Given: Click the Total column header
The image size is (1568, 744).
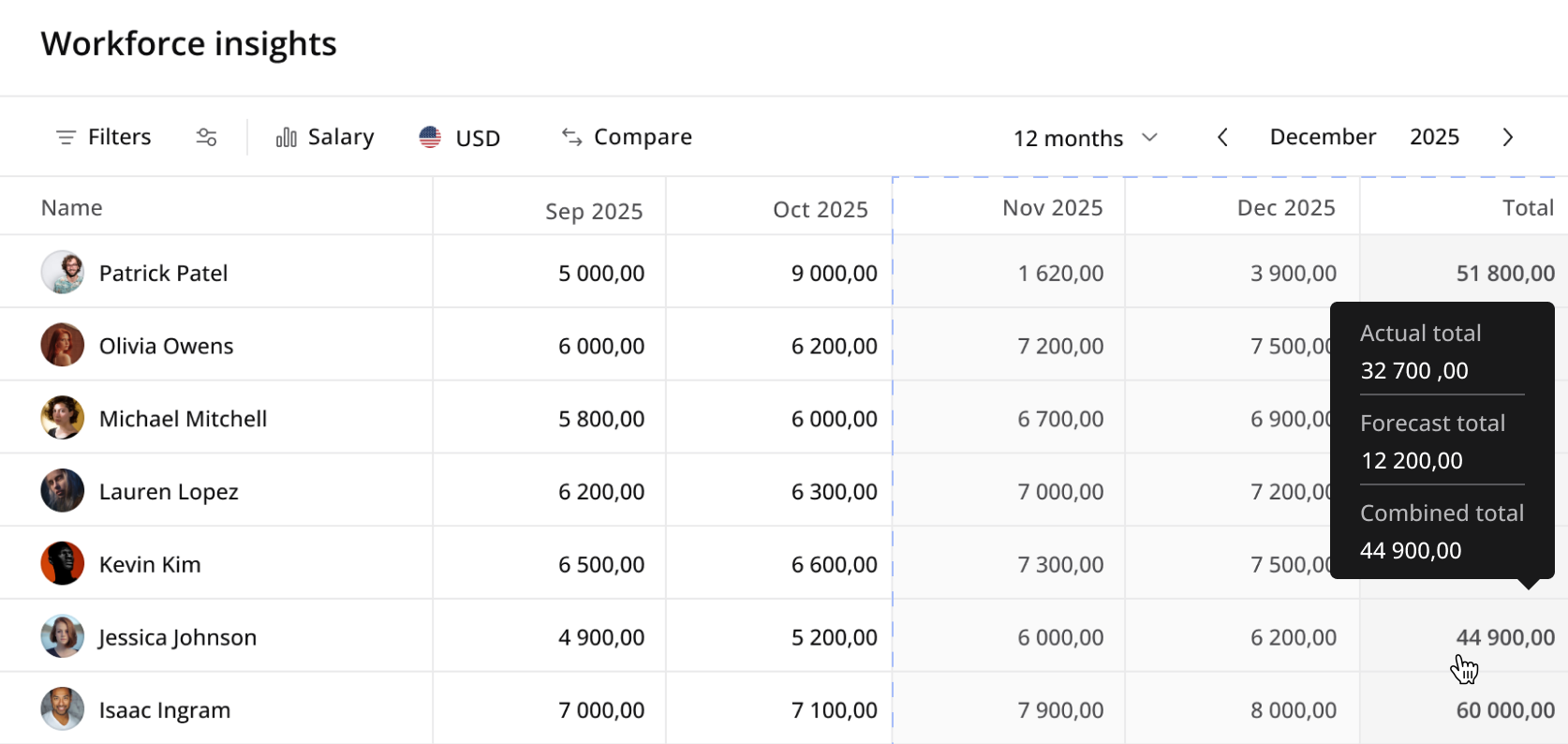Looking at the screenshot, I should point(1527,208).
